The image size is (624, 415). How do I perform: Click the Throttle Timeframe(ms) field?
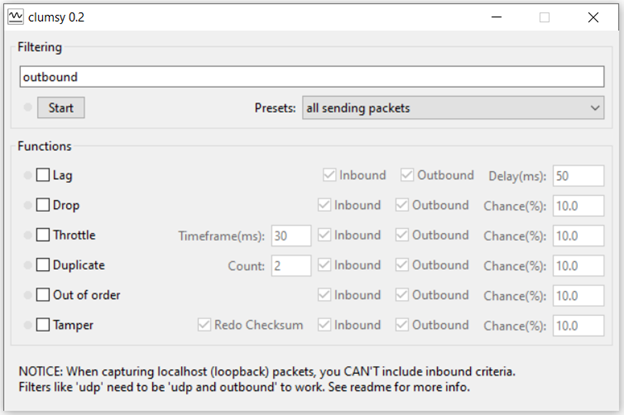point(291,236)
